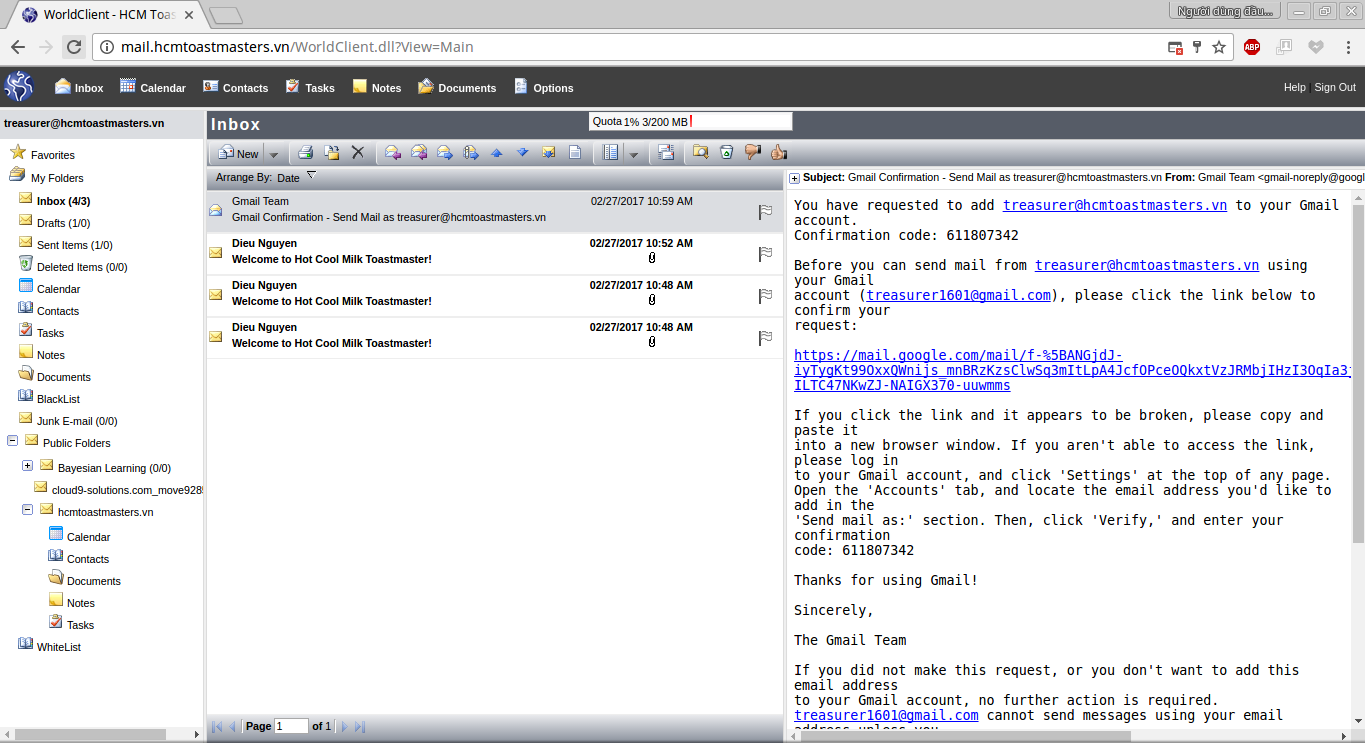
Task: Click the Page number input field
Action: (291, 726)
